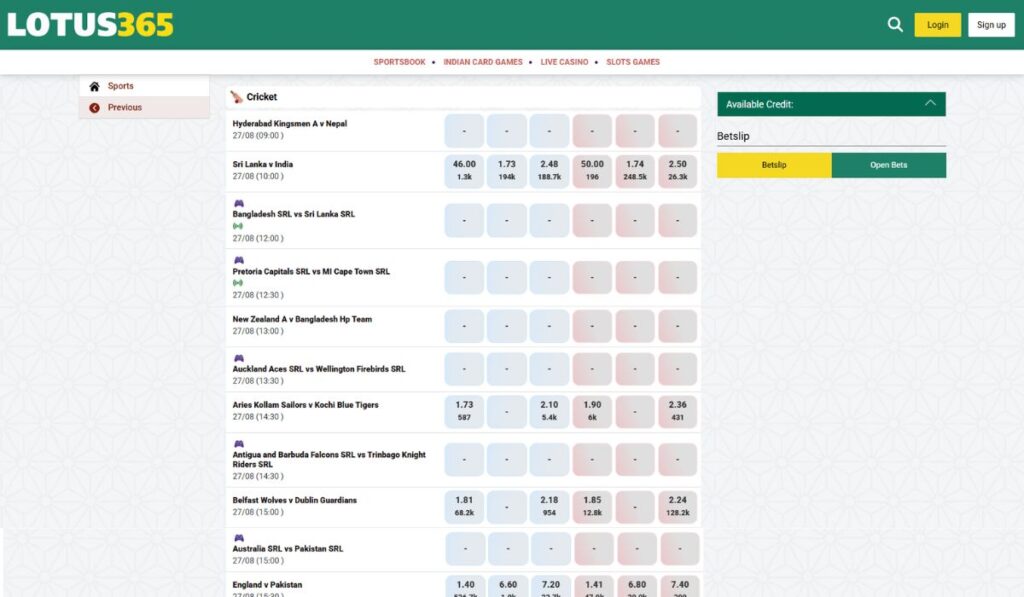Select 1.40 back odds for England v Pakistan
Viewport: 1024px width, 597px height.
point(466,587)
